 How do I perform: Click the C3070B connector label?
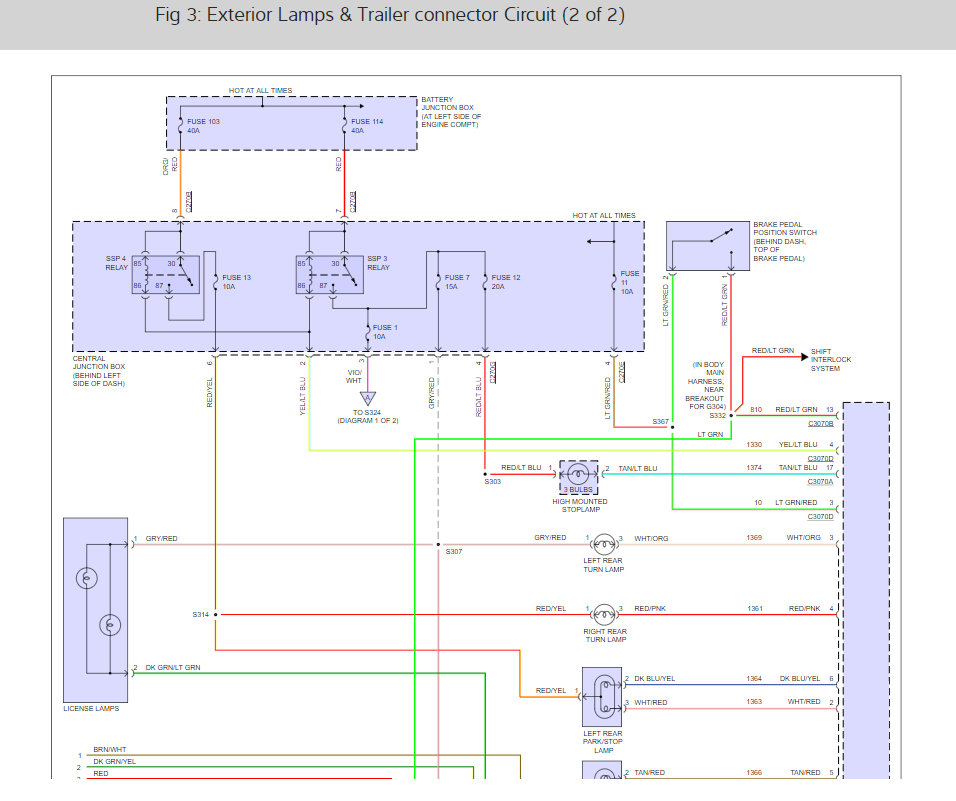tap(821, 424)
